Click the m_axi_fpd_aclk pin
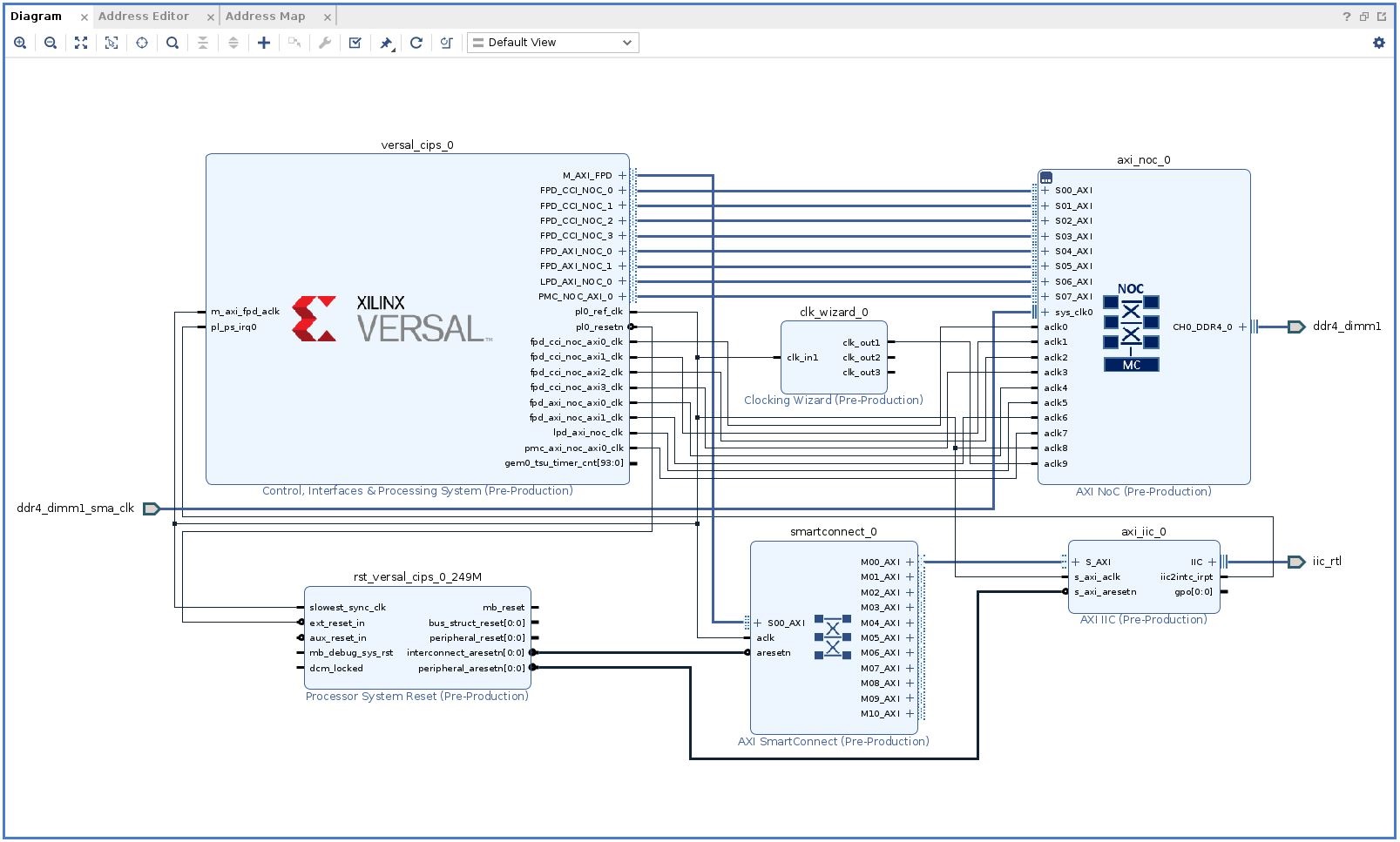The width and height of the screenshot is (1400, 842). point(245,312)
